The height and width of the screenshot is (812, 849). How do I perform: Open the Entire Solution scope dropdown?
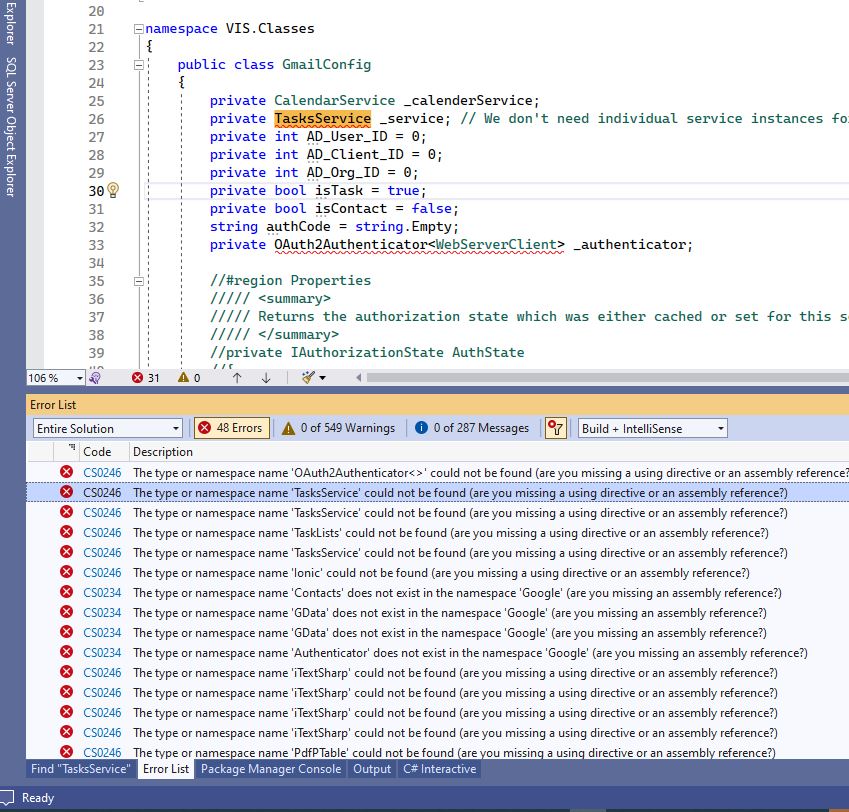[x=107, y=427]
